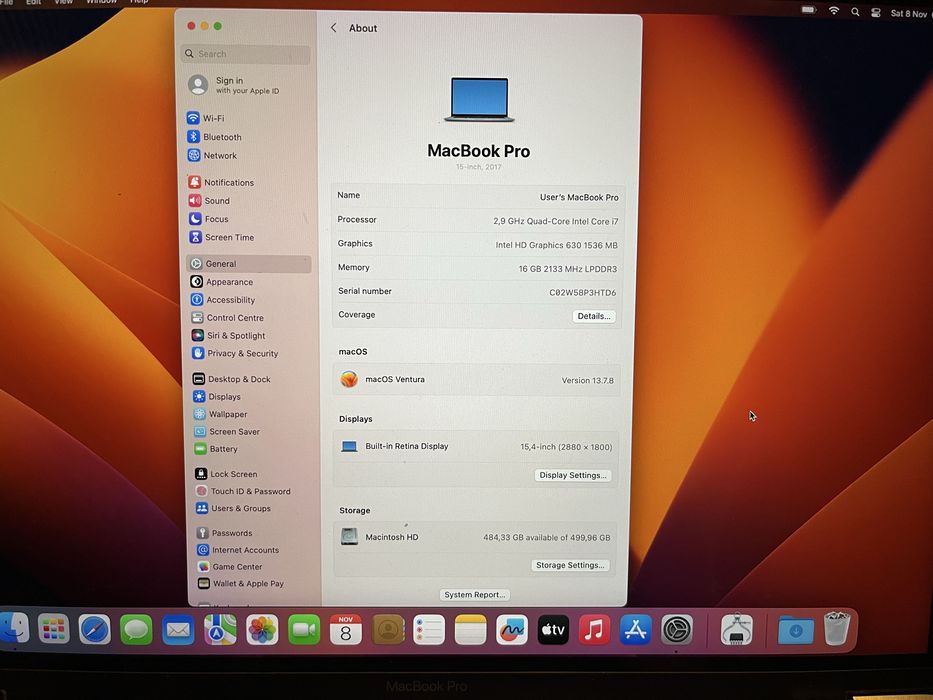Click the name User's MacBook Pro

[x=579, y=197]
